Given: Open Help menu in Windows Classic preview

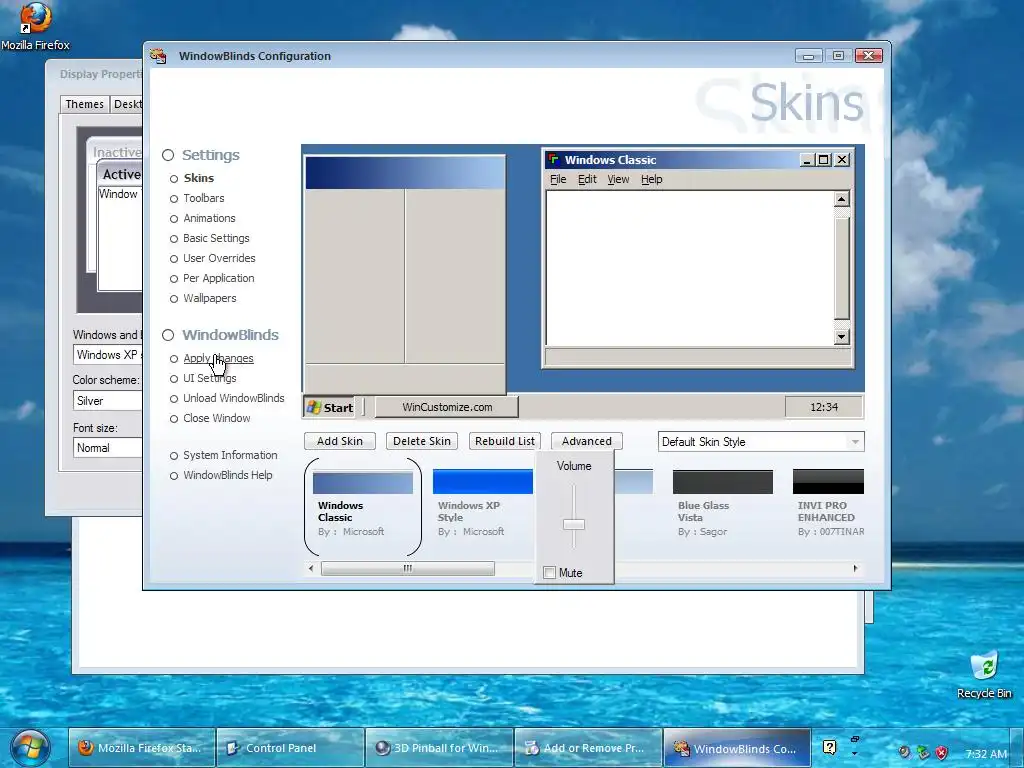Looking at the screenshot, I should point(651,180).
